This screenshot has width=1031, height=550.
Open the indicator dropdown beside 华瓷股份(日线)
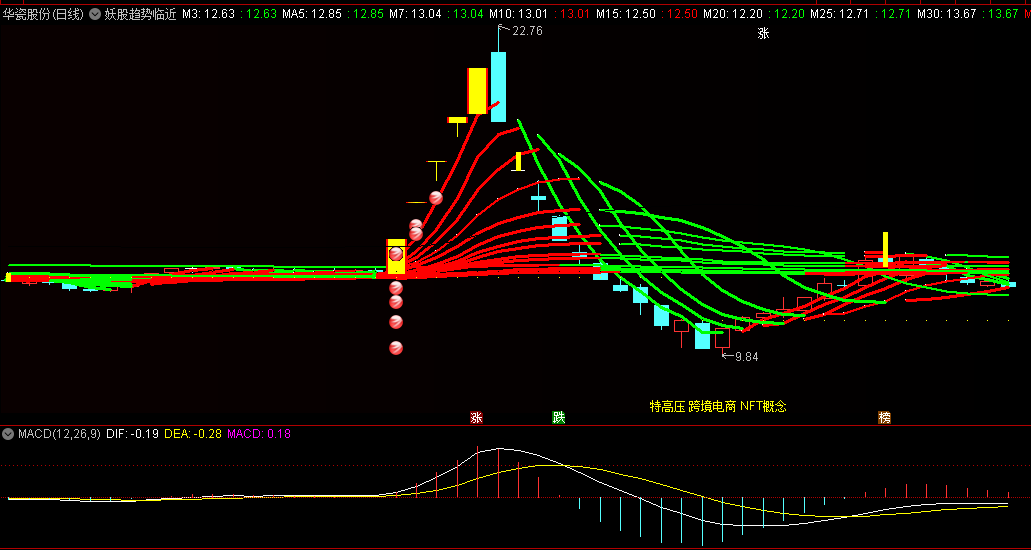pos(95,14)
